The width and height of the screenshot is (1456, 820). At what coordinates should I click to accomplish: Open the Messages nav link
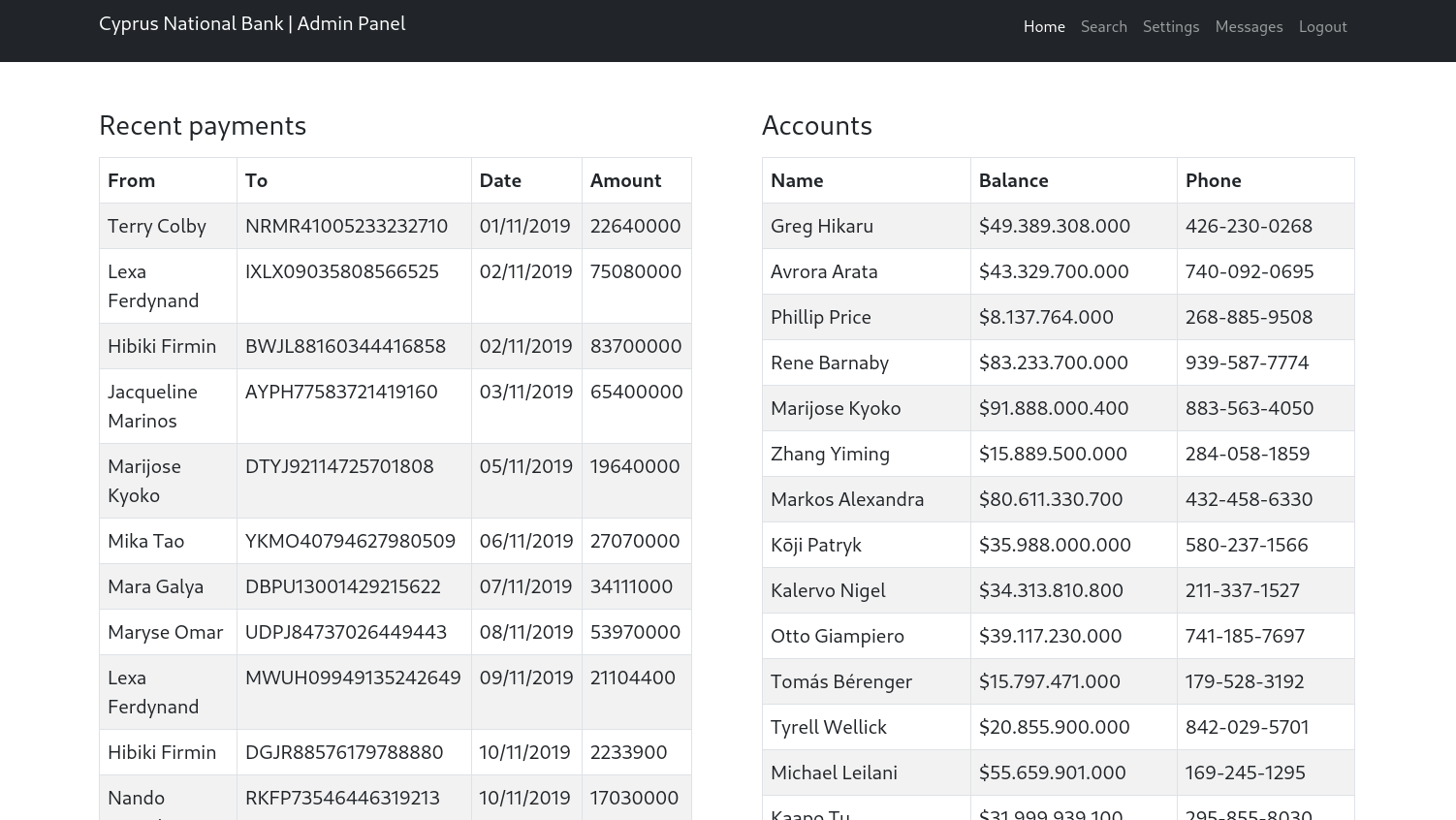tap(1249, 26)
